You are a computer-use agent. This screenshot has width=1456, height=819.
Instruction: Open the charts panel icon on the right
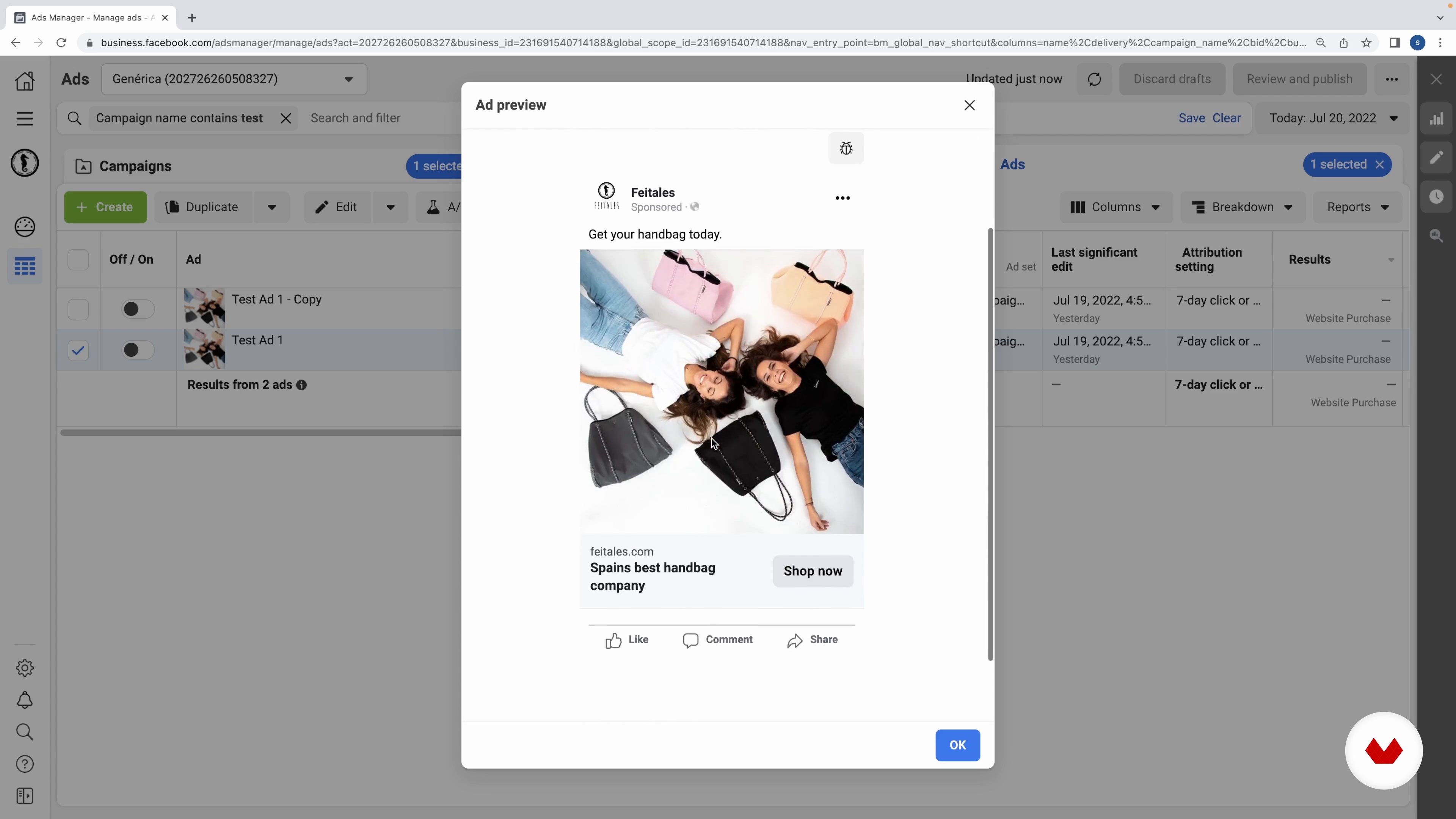pyautogui.click(x=1436, y=119)
